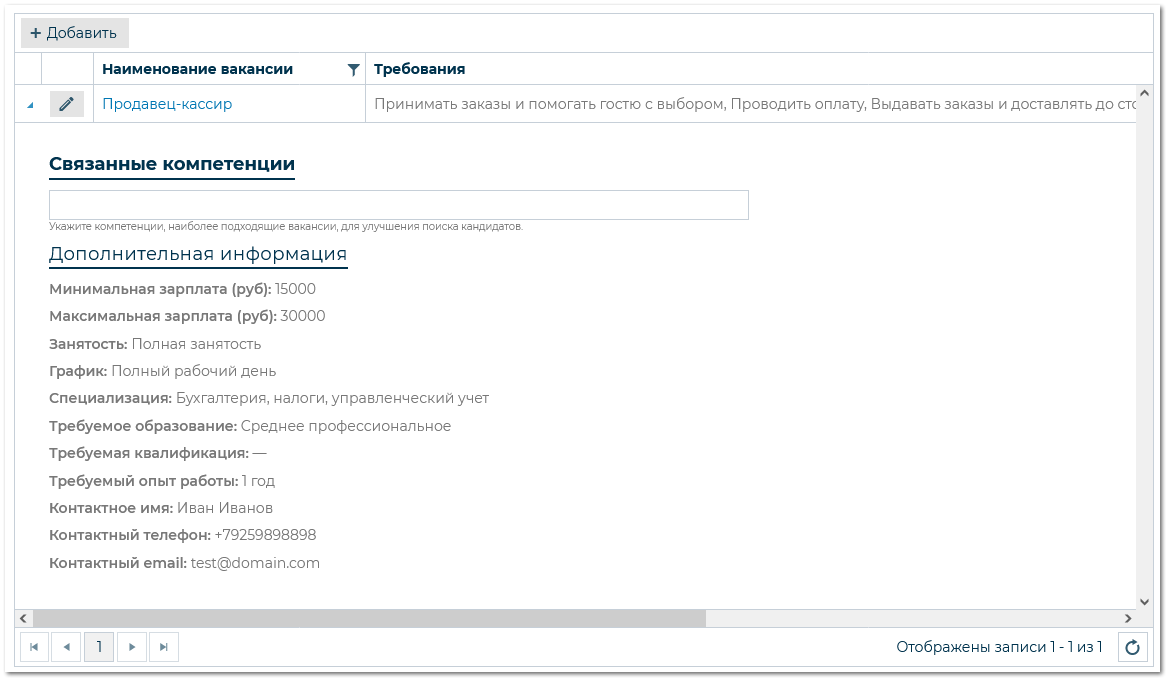Sort by the Наименование вакансии column header
The width and height of the screenshot is (1169, 681).
(x=197, y=69)
